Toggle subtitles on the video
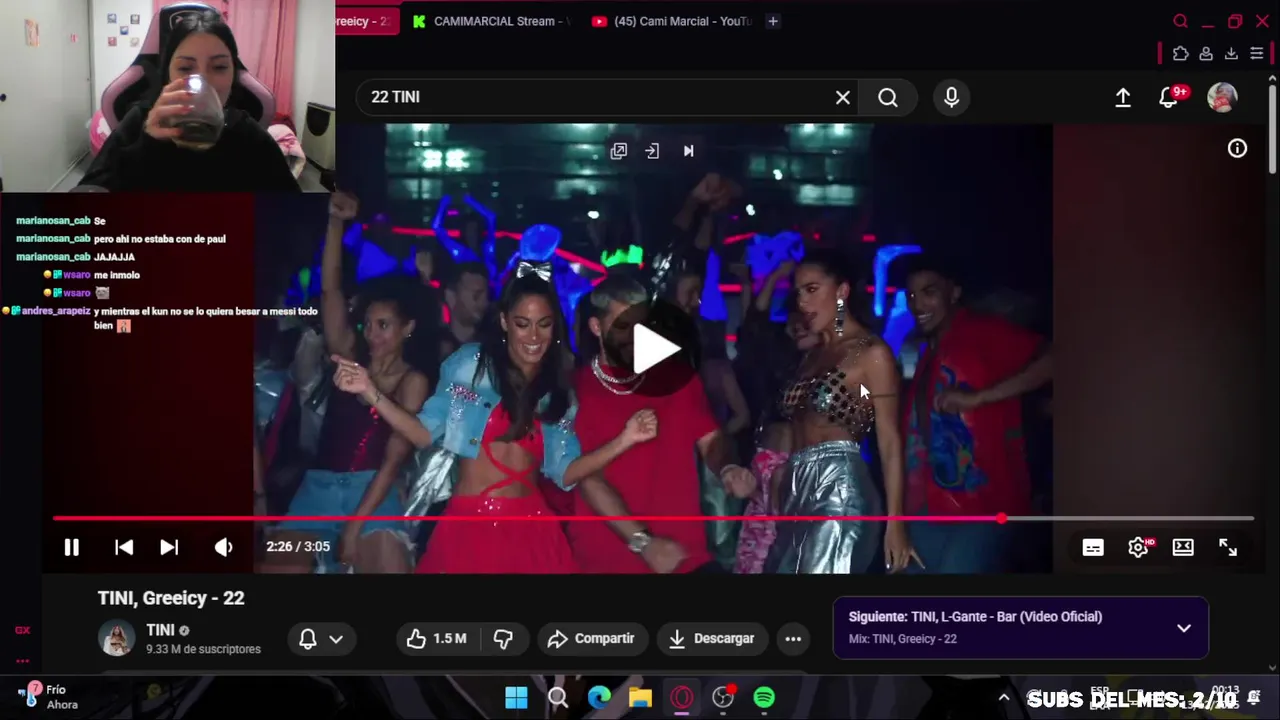The height and width of the screenshot is (720, 1280). (x=1093, y=547)
